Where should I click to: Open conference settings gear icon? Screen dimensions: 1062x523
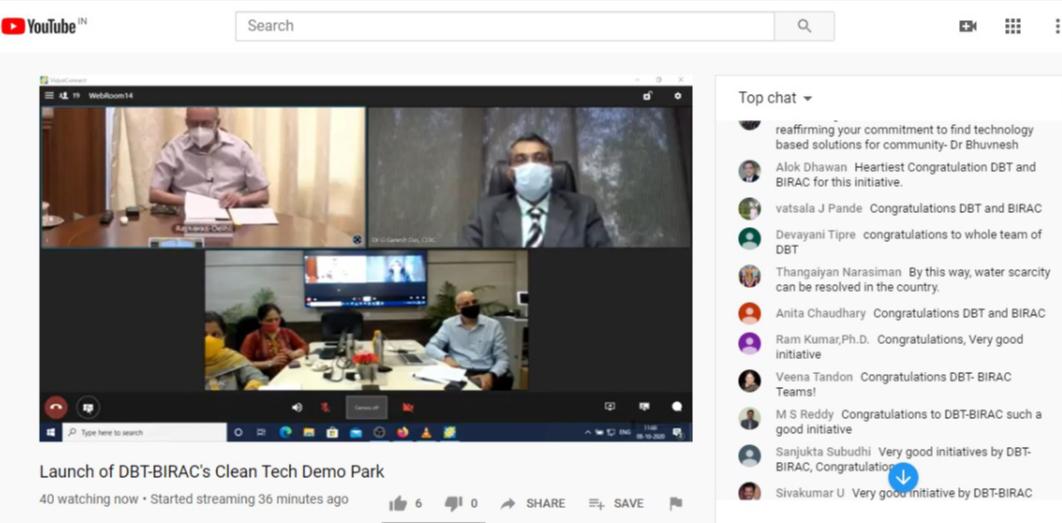click(x=677, y=96)
